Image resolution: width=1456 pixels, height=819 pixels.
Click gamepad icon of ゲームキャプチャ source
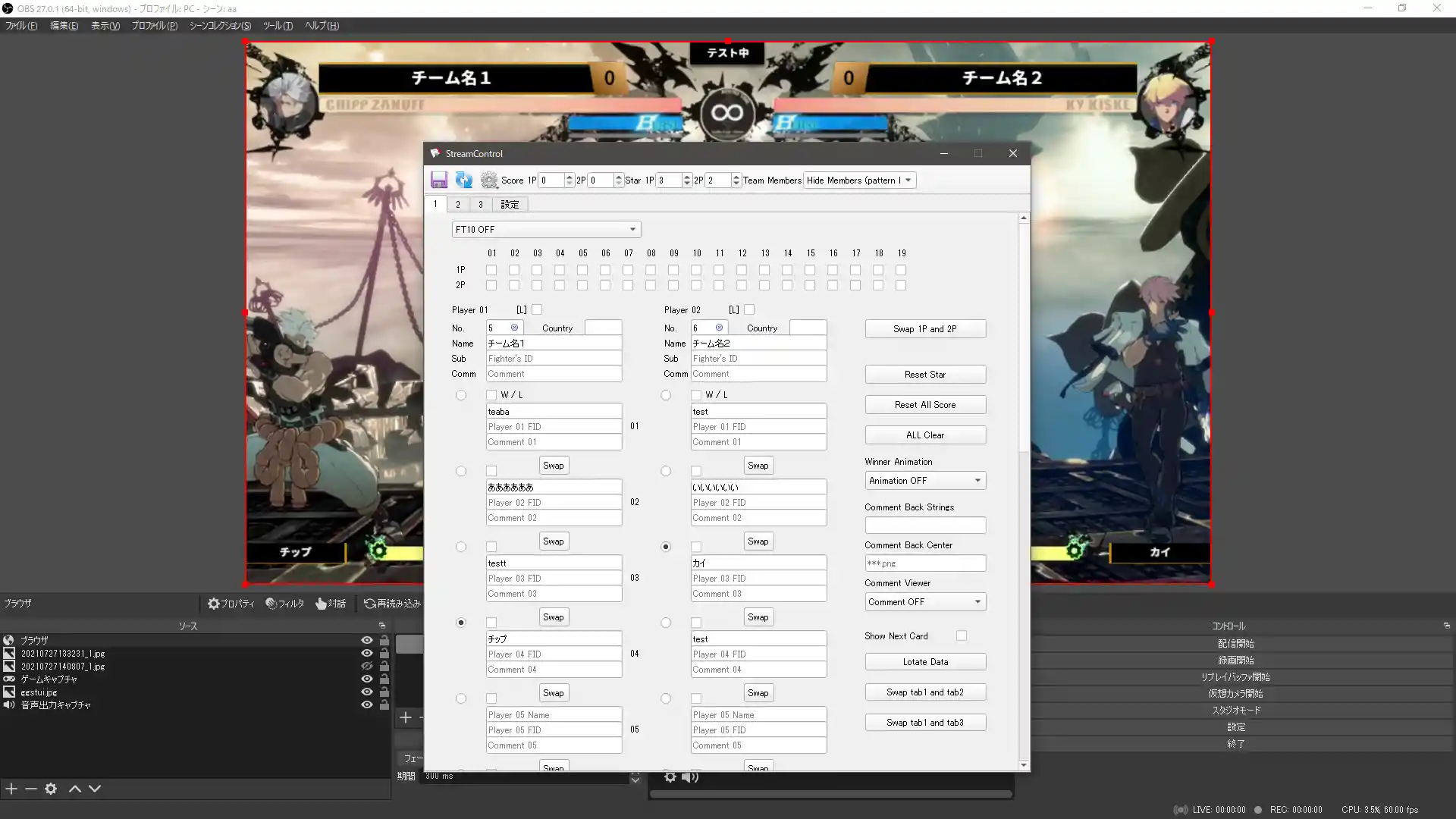click(9, 679)
